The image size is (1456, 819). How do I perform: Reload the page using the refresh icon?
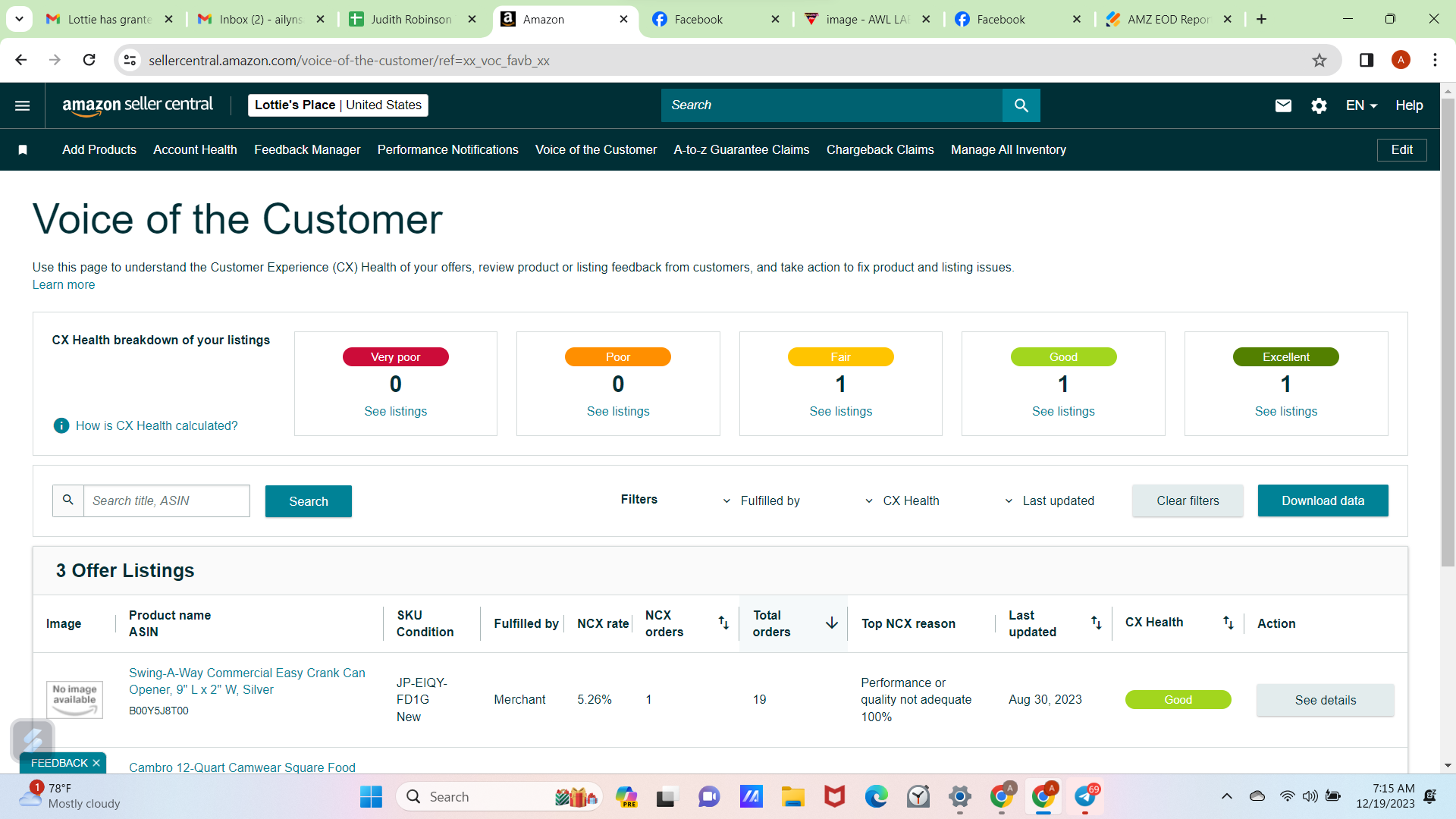(89, 60)
